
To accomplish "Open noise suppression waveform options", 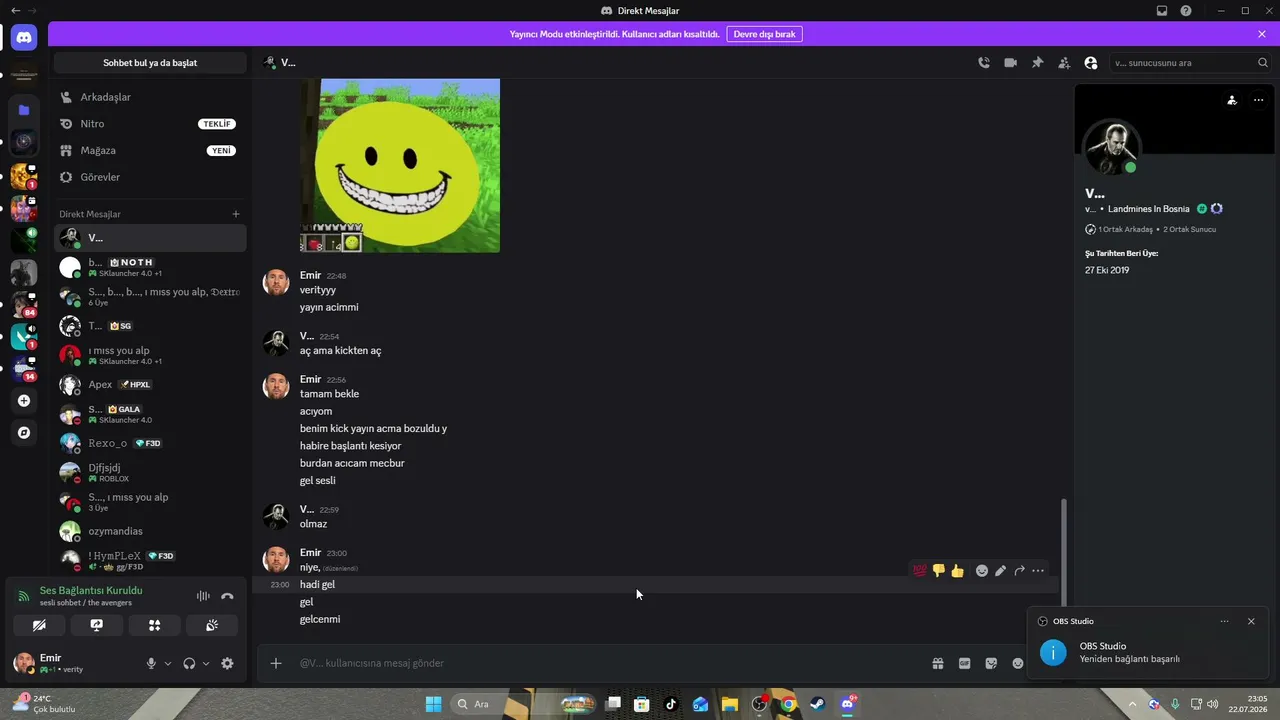I will click(203, 596).
